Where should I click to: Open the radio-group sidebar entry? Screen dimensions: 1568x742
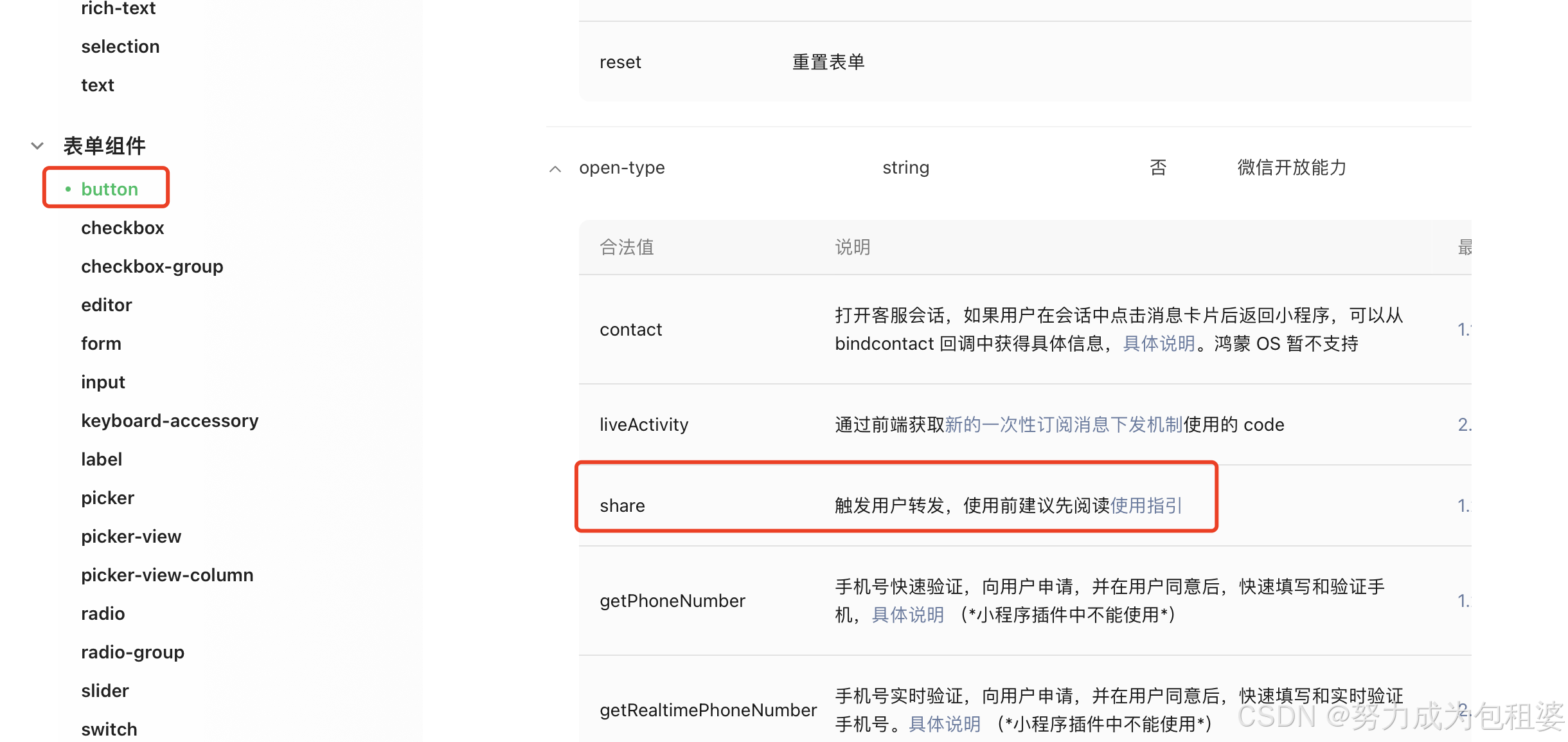pos(132,652)
